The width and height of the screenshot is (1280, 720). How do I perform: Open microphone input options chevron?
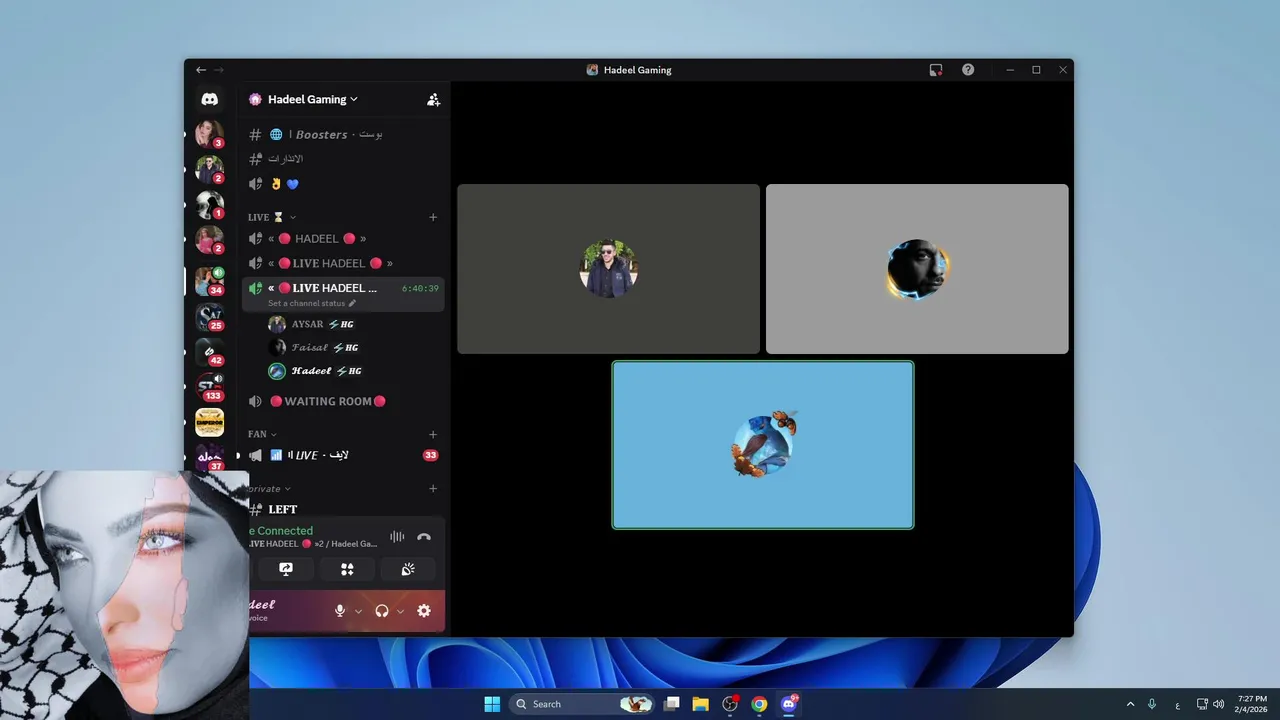coord(358,611)
